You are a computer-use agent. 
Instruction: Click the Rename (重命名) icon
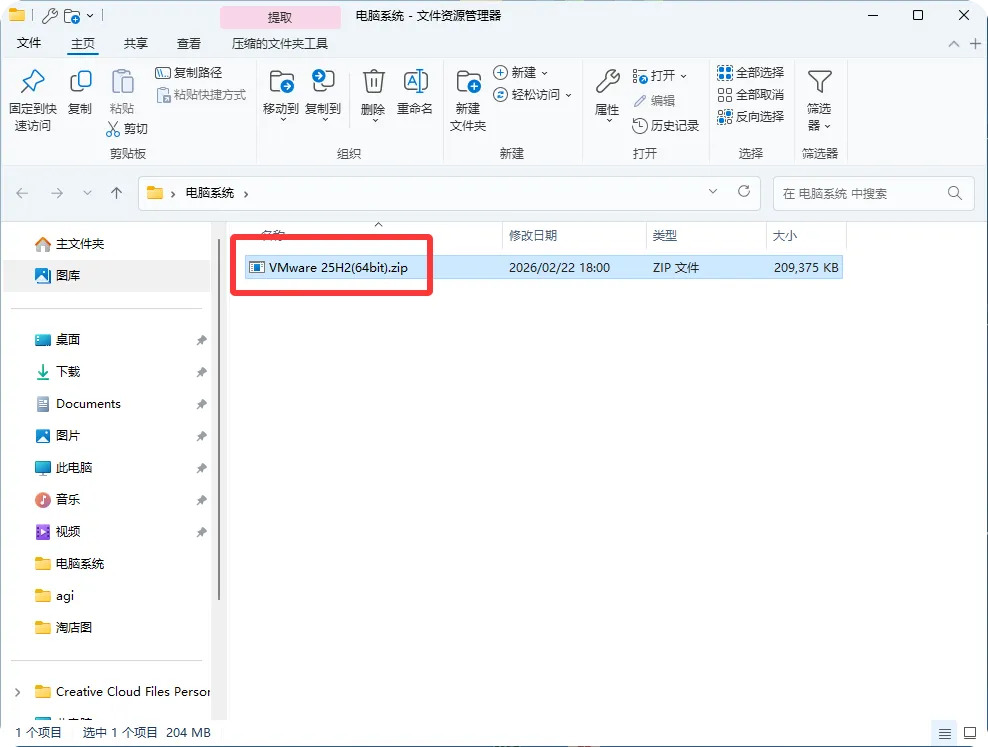point(415,82)
